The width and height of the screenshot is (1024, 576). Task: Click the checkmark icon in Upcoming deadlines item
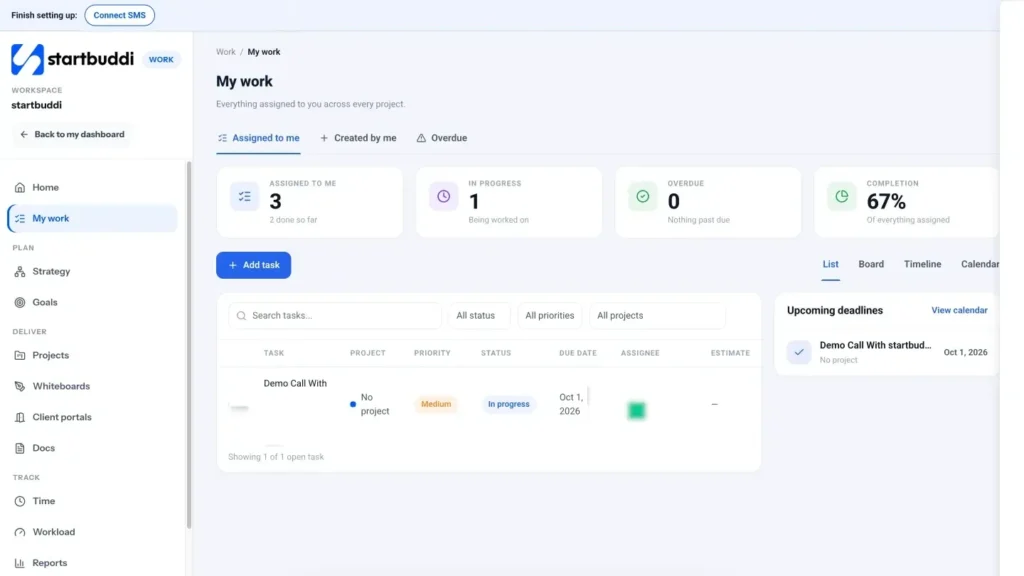pos(799,352)
